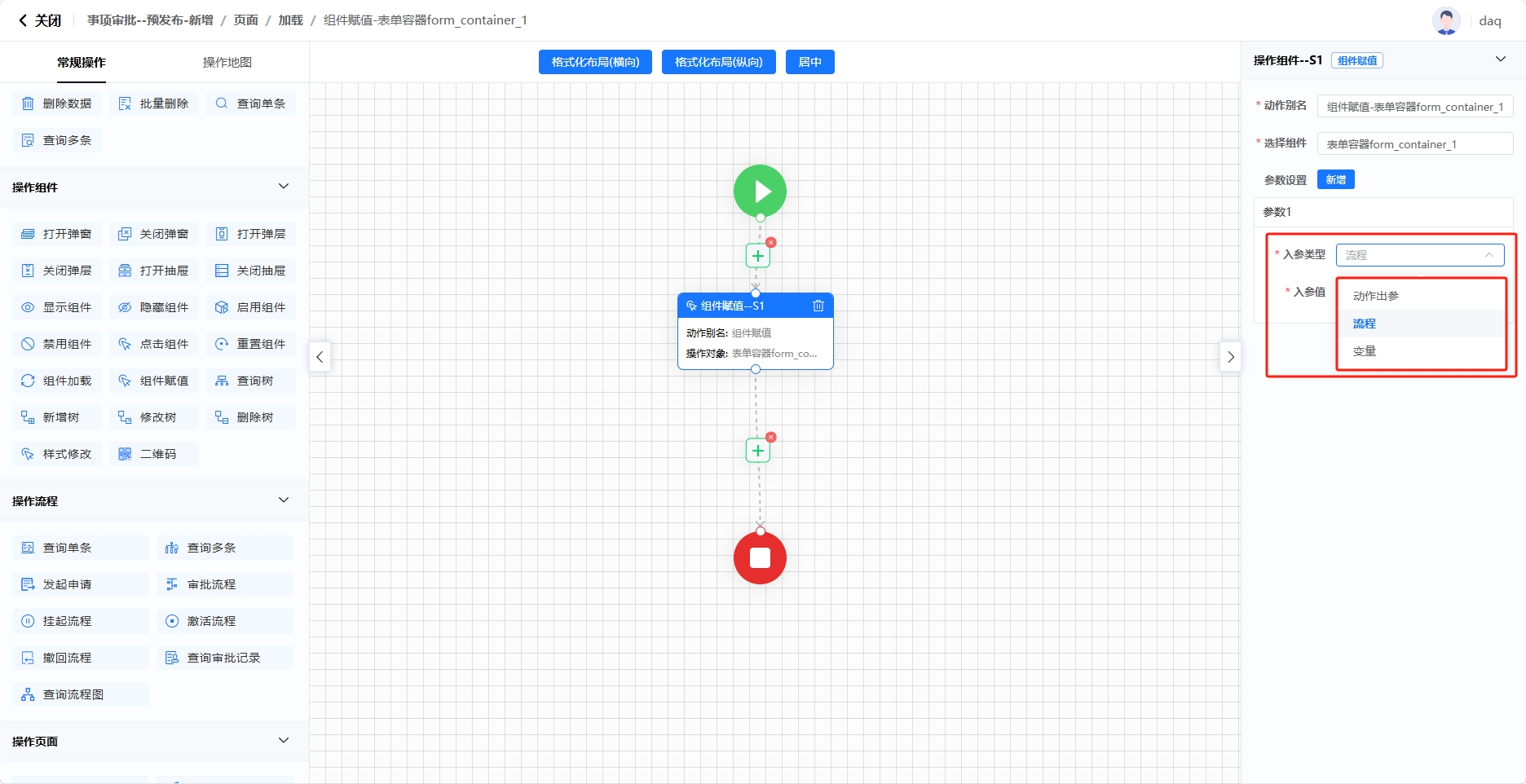Collapse the left panel with arrow
1526x784 pixels.
pyautogui.click(x=320, y=357)
